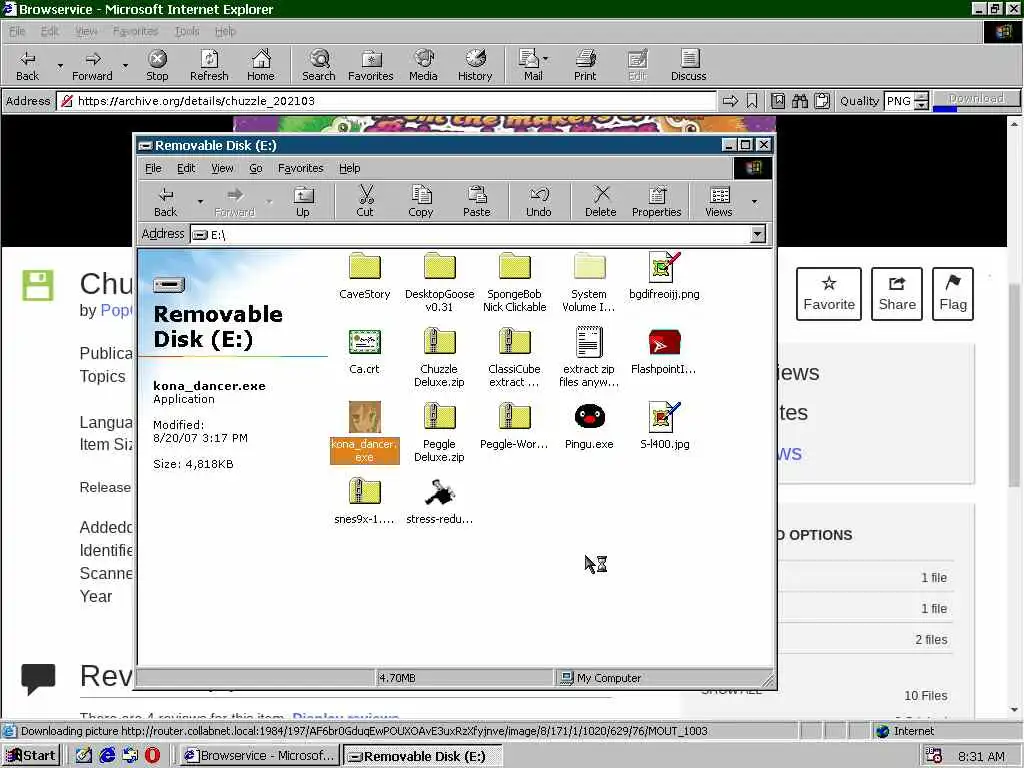Select the FlashpointI... file

point(664,351)
